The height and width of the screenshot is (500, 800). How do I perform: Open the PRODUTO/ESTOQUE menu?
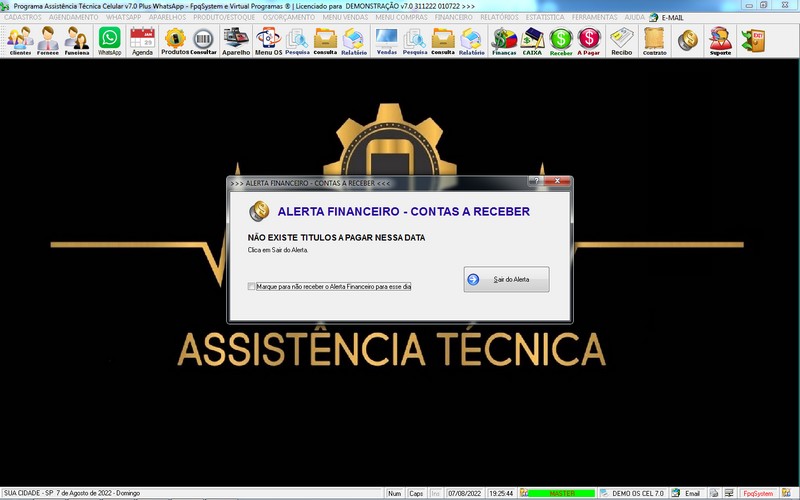click(x=224, y=17)
